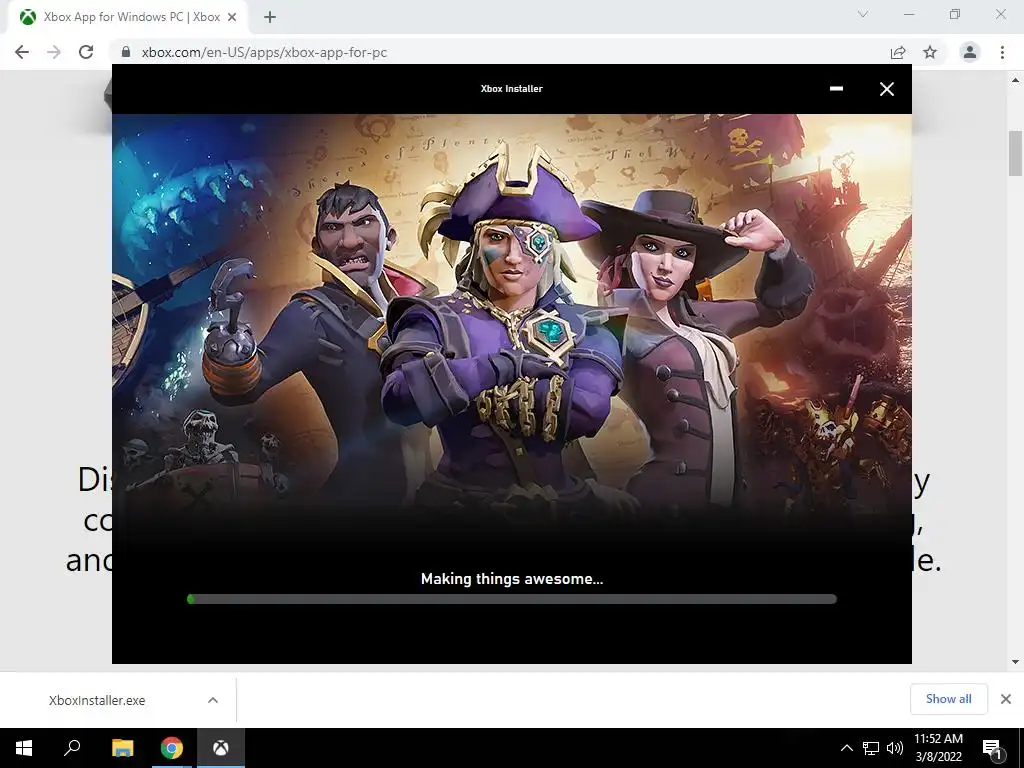The height and width of the screenshot is (768, 1024).
Task: Close the downloads bar
Action: pos(1006,699)
